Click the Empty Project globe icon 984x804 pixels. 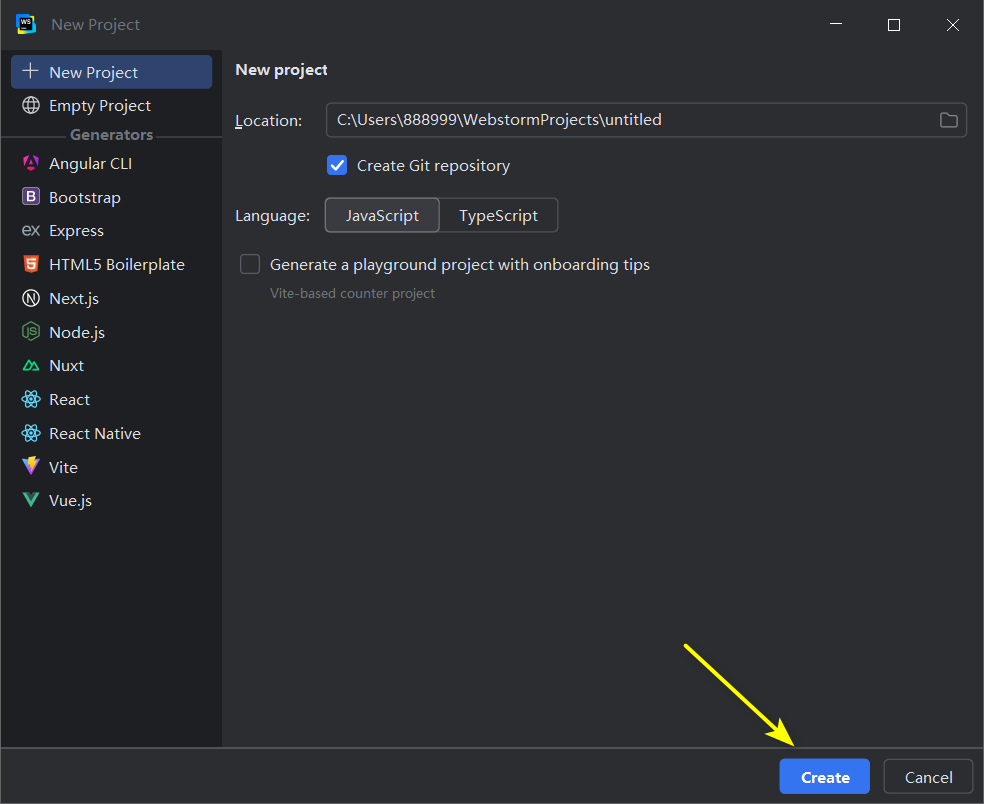(31, 105)
